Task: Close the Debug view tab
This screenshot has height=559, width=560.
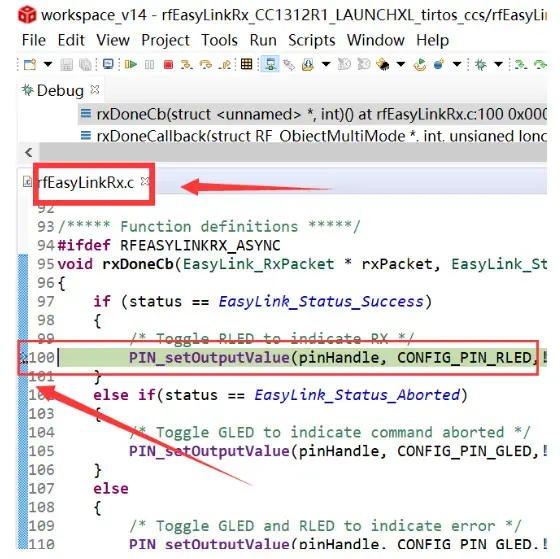Action: [95, 89]
